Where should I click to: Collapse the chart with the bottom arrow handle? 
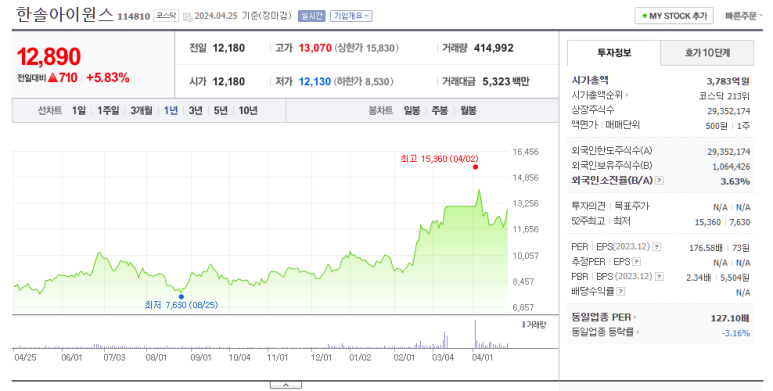(285, 385)
